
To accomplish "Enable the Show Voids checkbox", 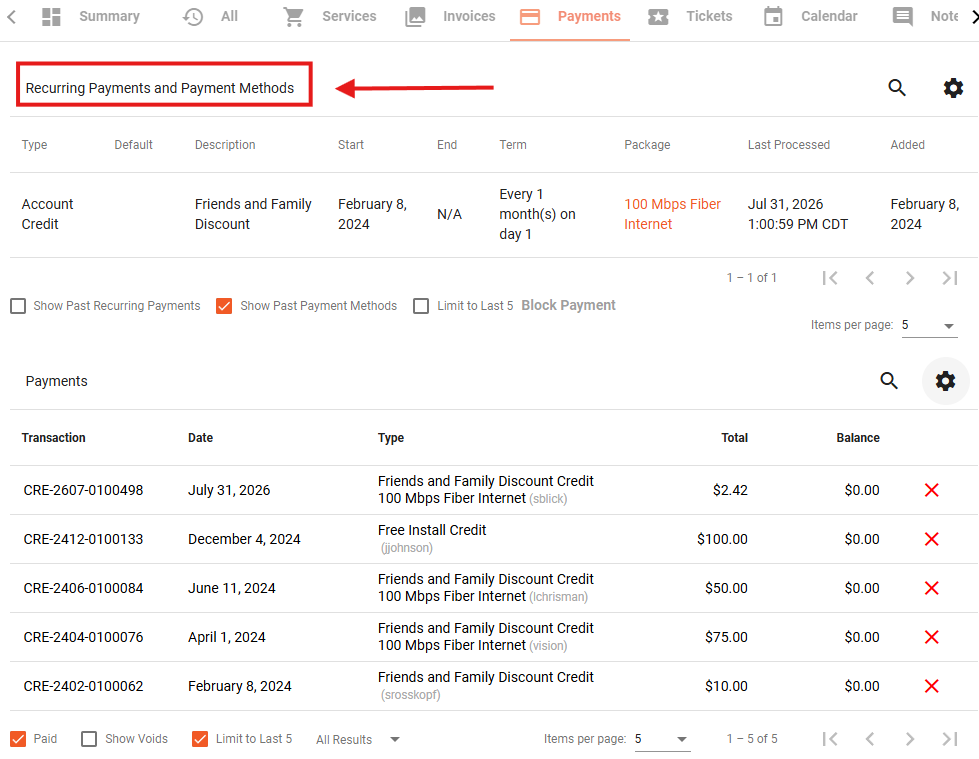I will tap(89, 739).
